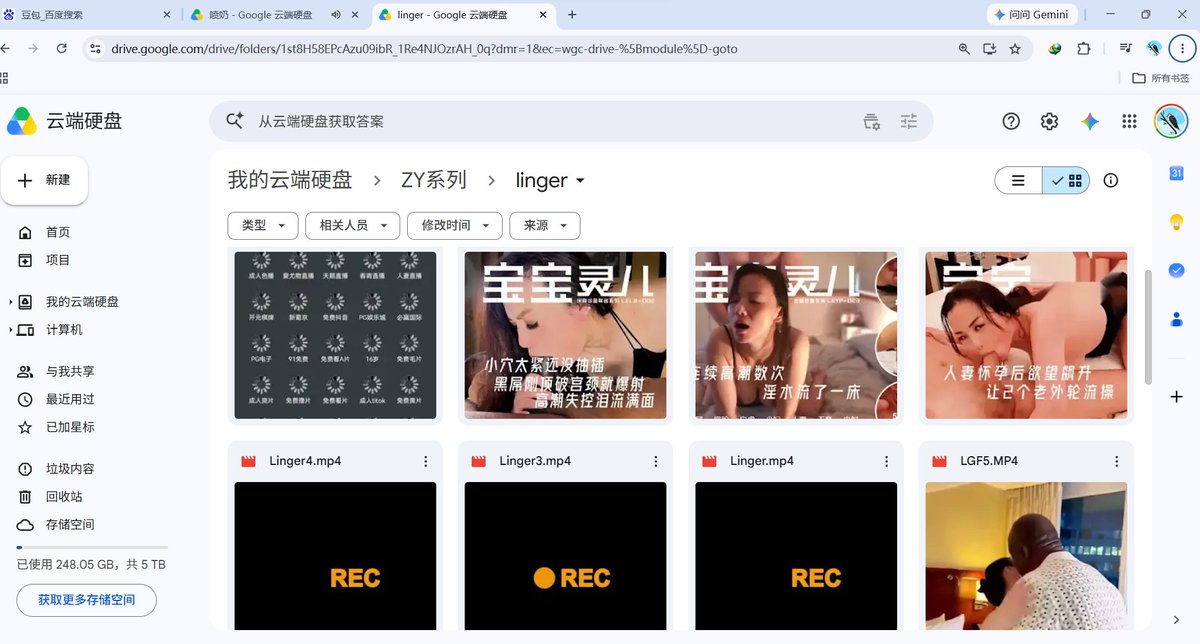Open Google Drive logo home link
The width and height of the screenshot is (1200, 644).
64,121
